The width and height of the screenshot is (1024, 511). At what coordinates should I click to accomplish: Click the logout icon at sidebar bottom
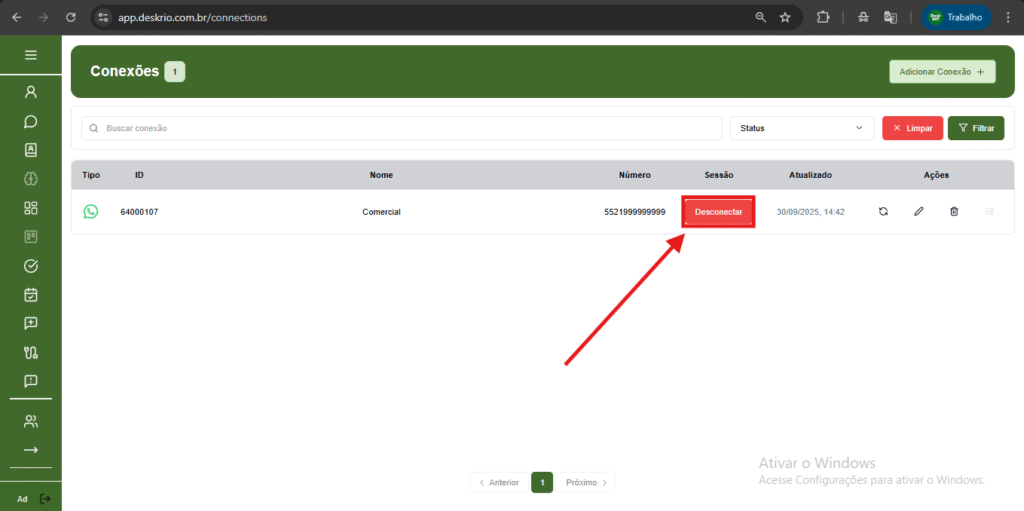[45, 498]
